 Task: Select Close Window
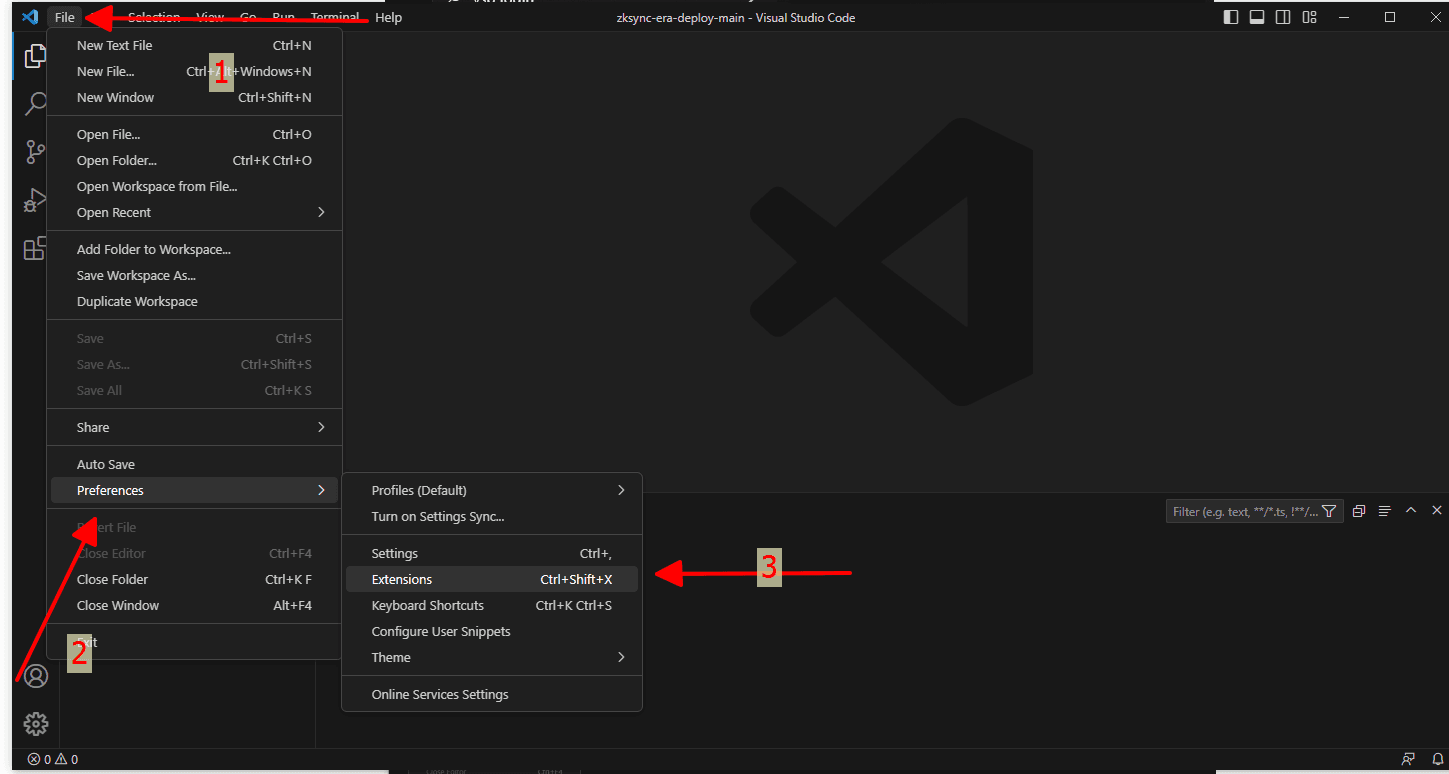tap(194, 605)
